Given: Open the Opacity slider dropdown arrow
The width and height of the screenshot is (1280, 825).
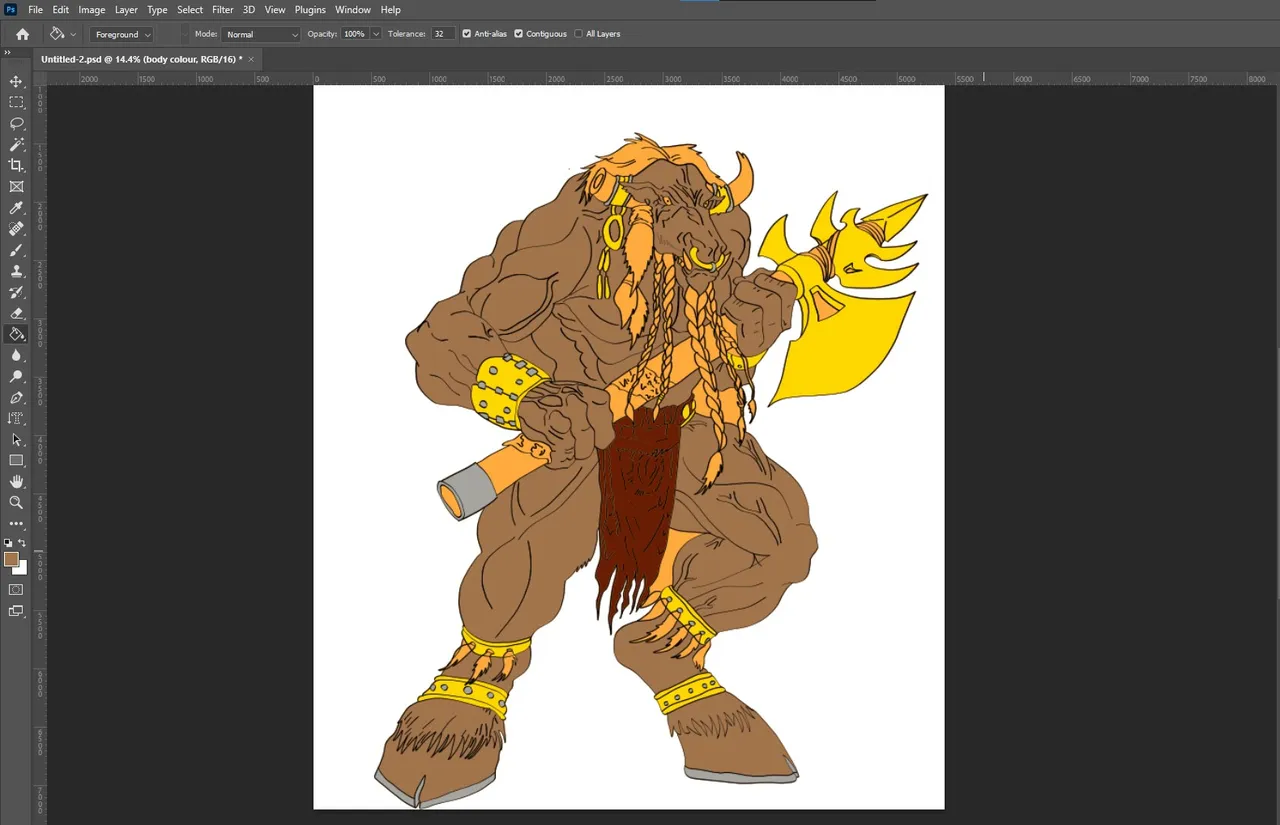Looking at the screenshot, I should click(376, 34).
